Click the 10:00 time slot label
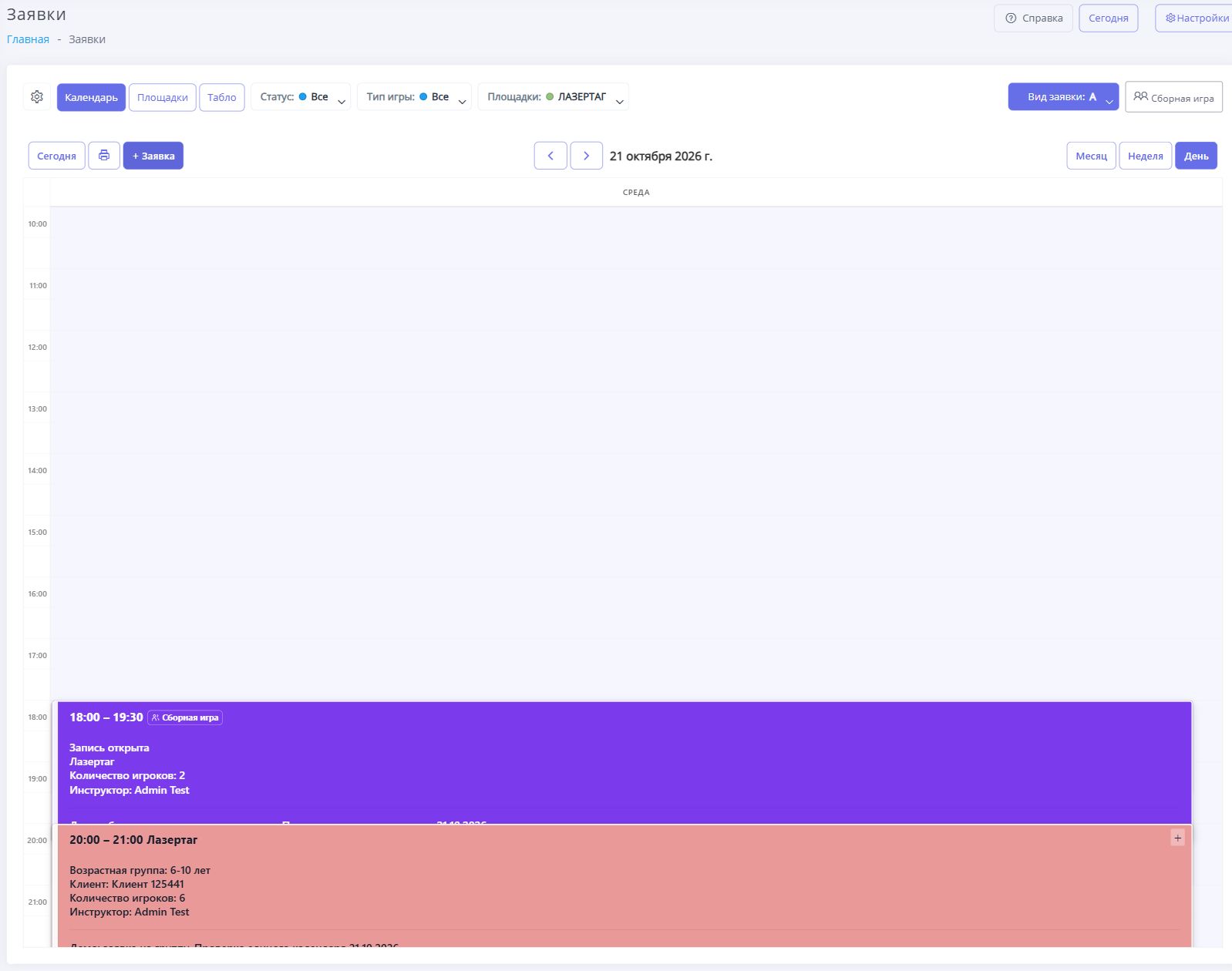 pyautogui.click(x=37, y=224)
